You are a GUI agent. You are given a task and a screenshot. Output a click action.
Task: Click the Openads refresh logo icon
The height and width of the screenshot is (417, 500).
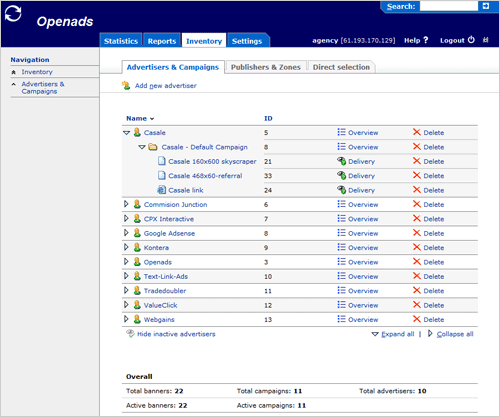coord(13,13)
